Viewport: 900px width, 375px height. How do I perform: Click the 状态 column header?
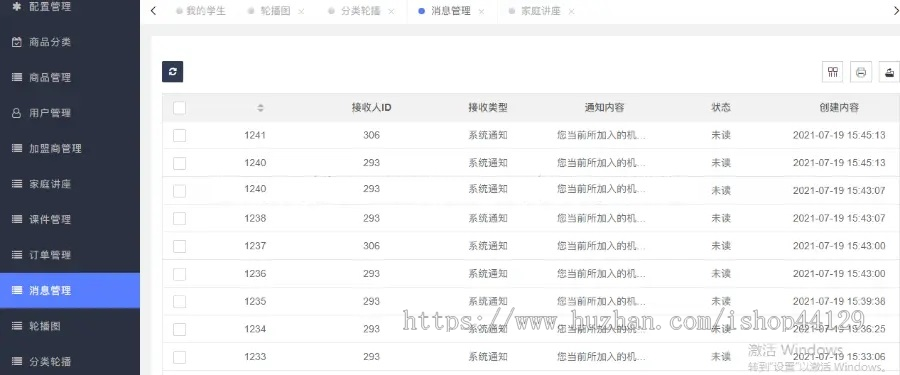pos(721,107)
